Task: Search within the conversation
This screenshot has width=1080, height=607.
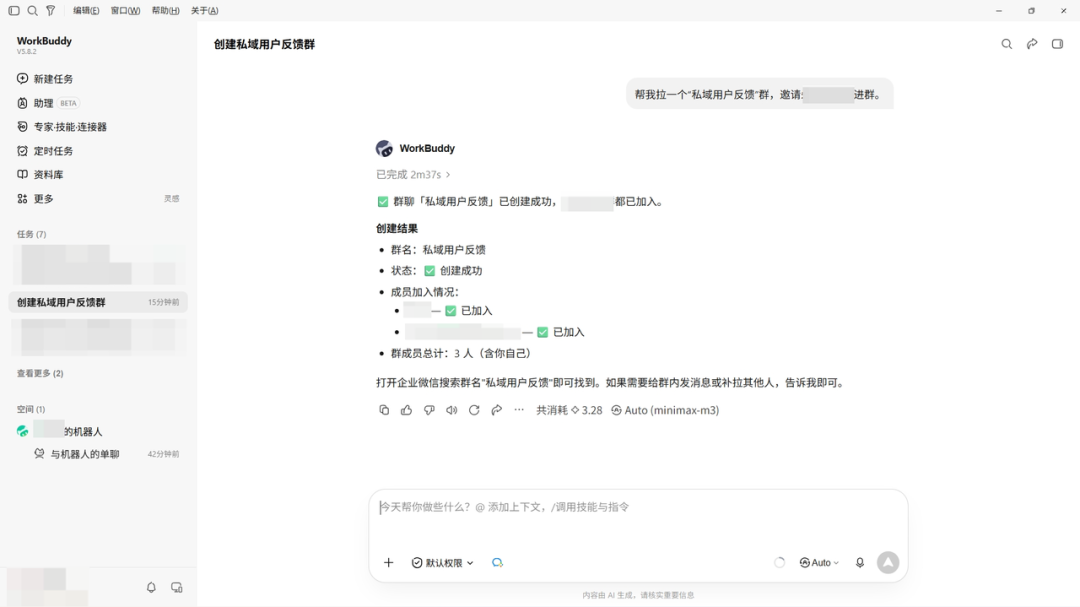Action: pos(1007,44)
